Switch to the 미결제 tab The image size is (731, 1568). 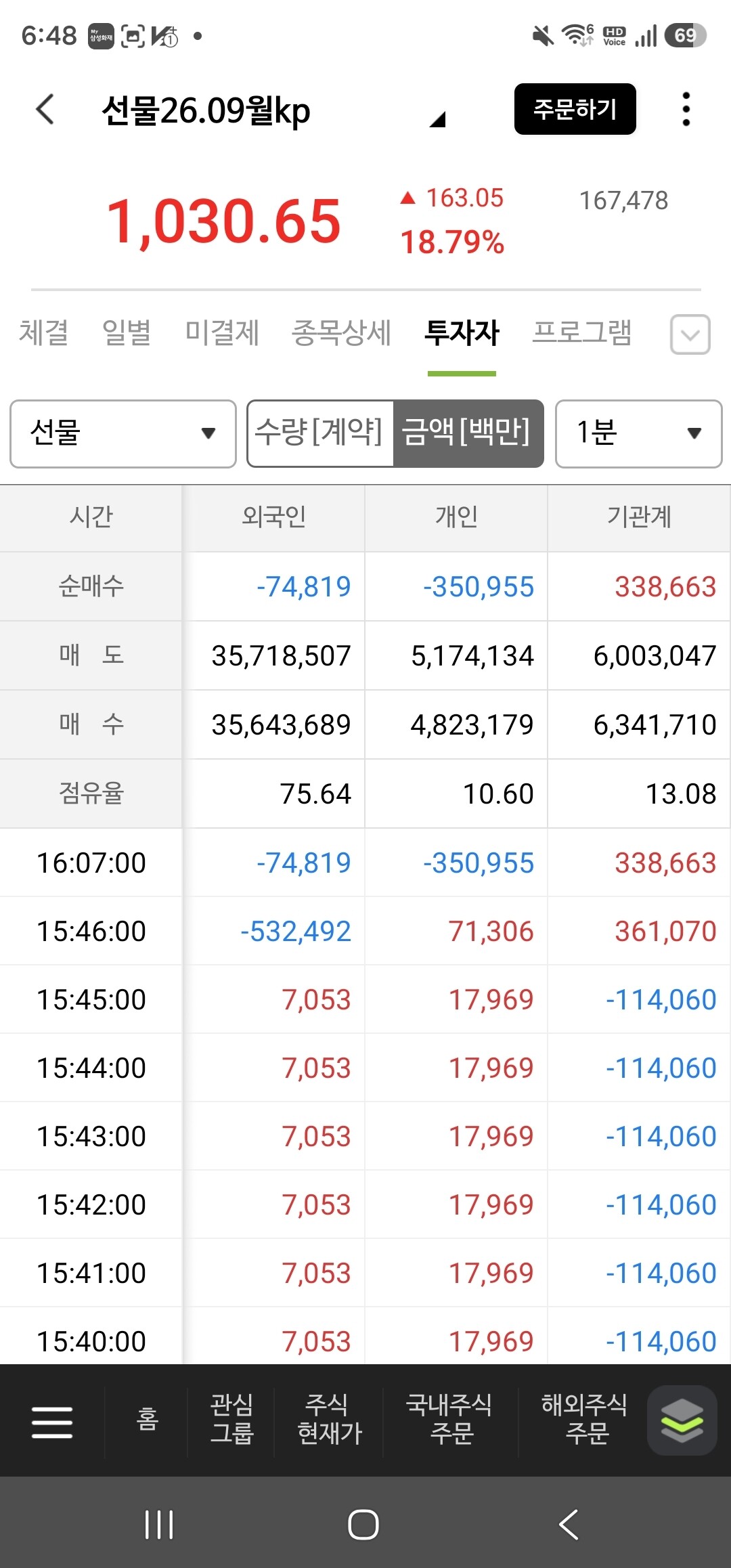click(x=222, y=333)
